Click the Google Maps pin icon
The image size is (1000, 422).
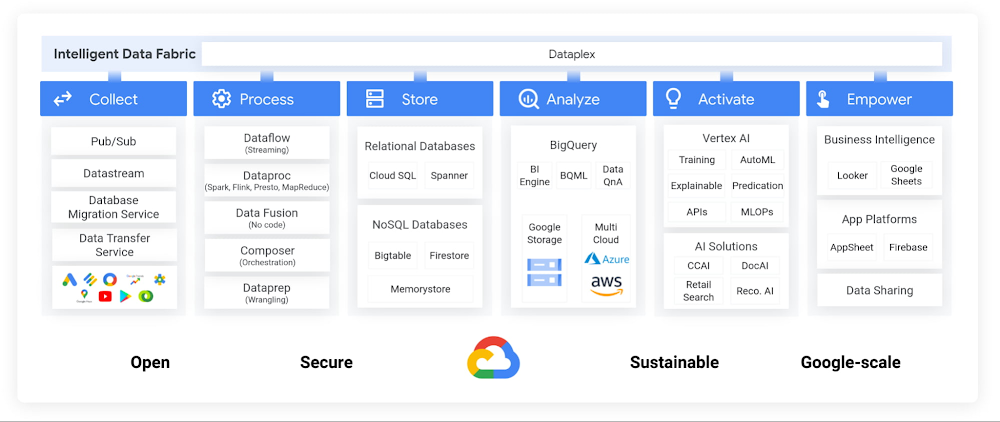(84, 295)
